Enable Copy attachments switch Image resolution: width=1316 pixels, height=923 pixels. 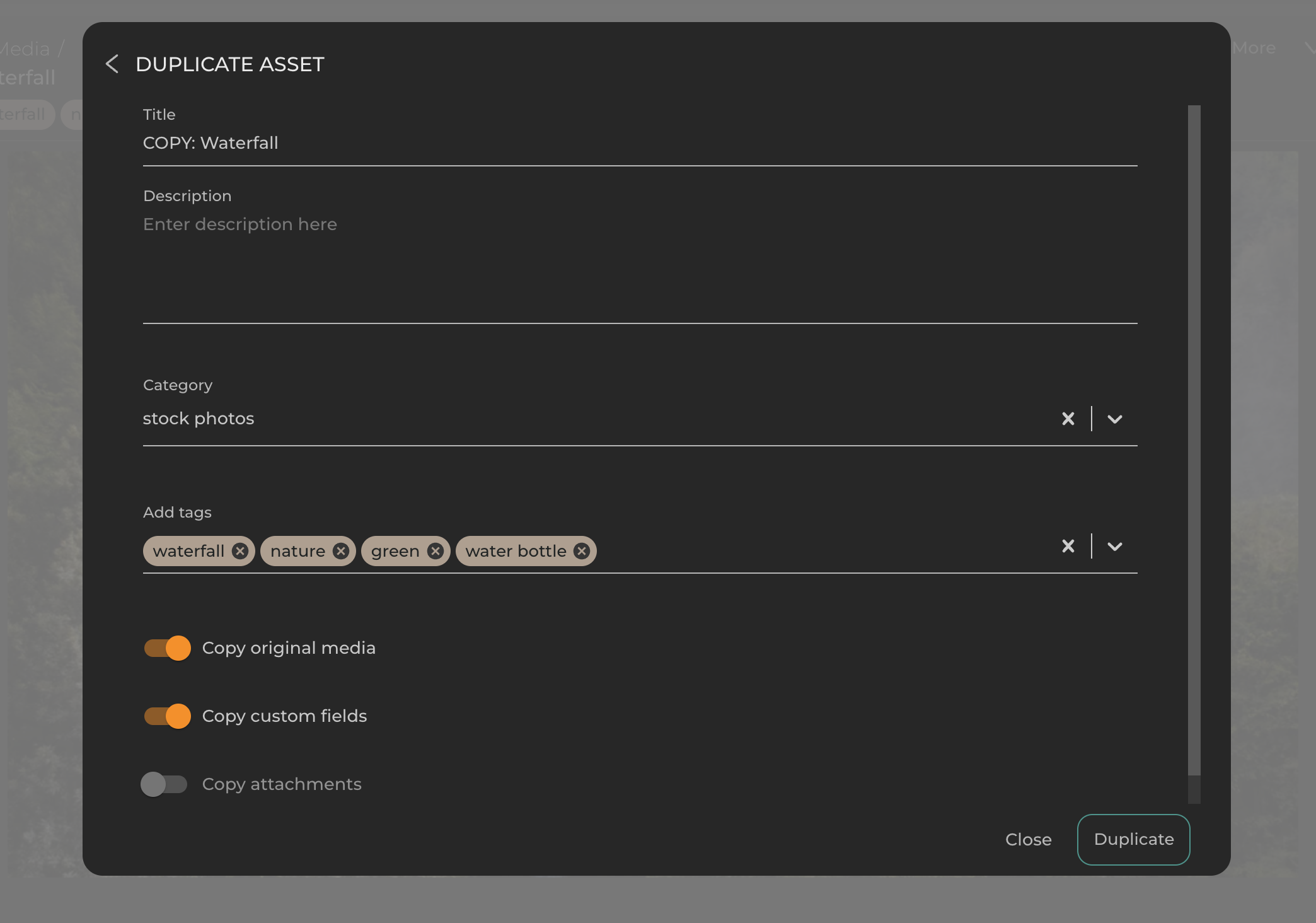click(x=164, y=784)
